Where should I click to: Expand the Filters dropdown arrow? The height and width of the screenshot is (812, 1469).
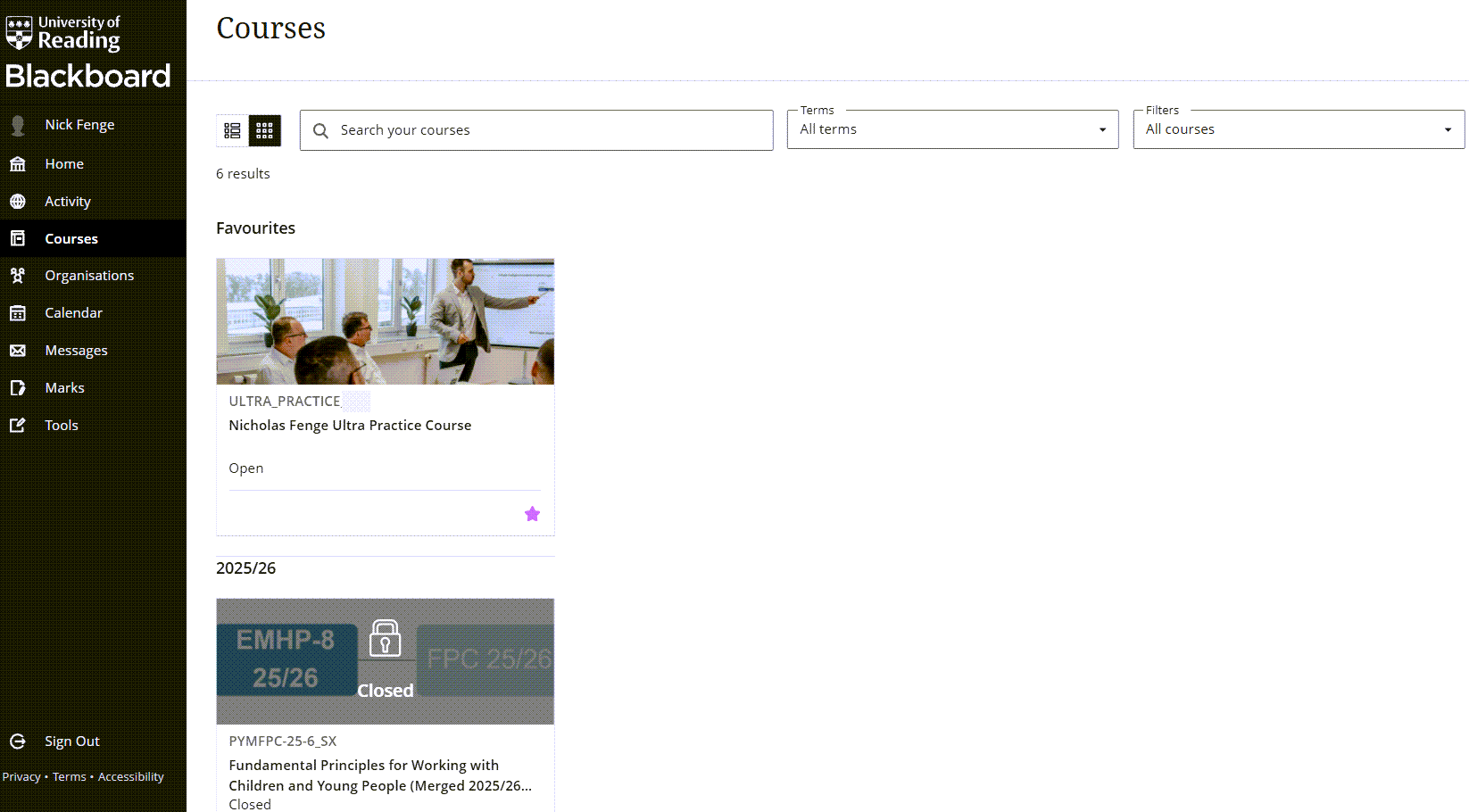click(1447, 130)
